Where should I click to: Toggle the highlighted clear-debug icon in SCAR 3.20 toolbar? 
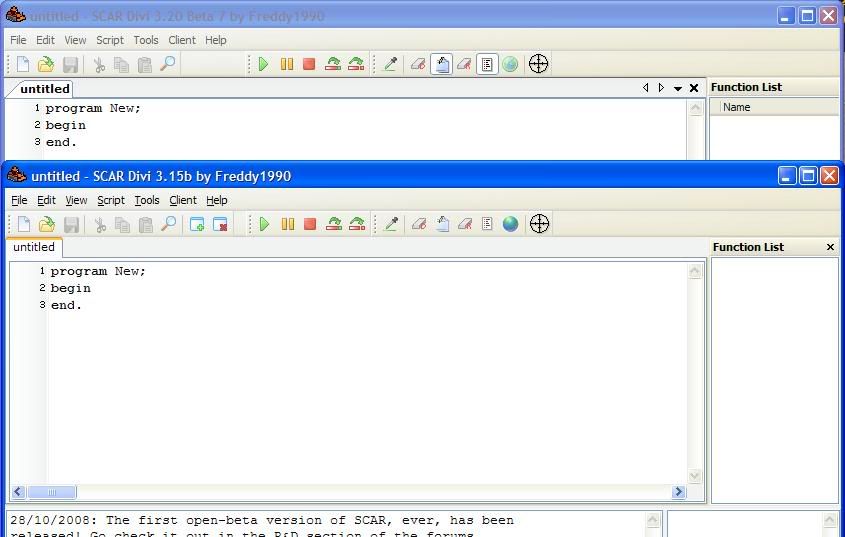click(x=441, y=64)
